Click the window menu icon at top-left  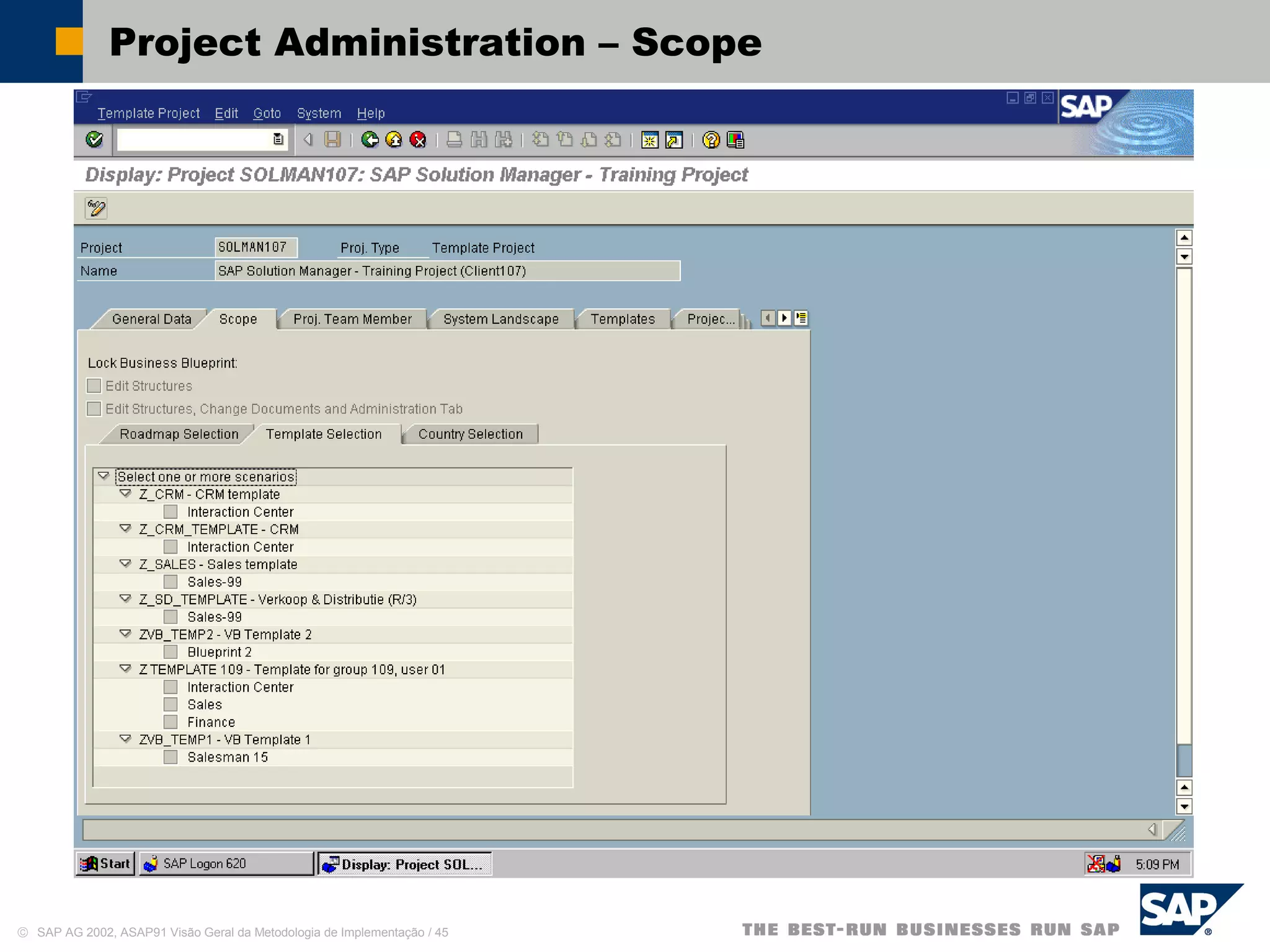[84, 97]
